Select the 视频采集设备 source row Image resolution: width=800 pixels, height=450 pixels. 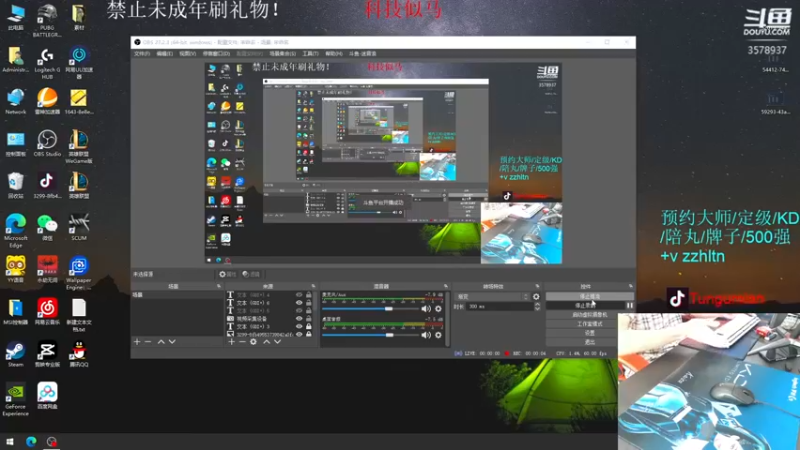pyautogui.click(x=269, y=318)
